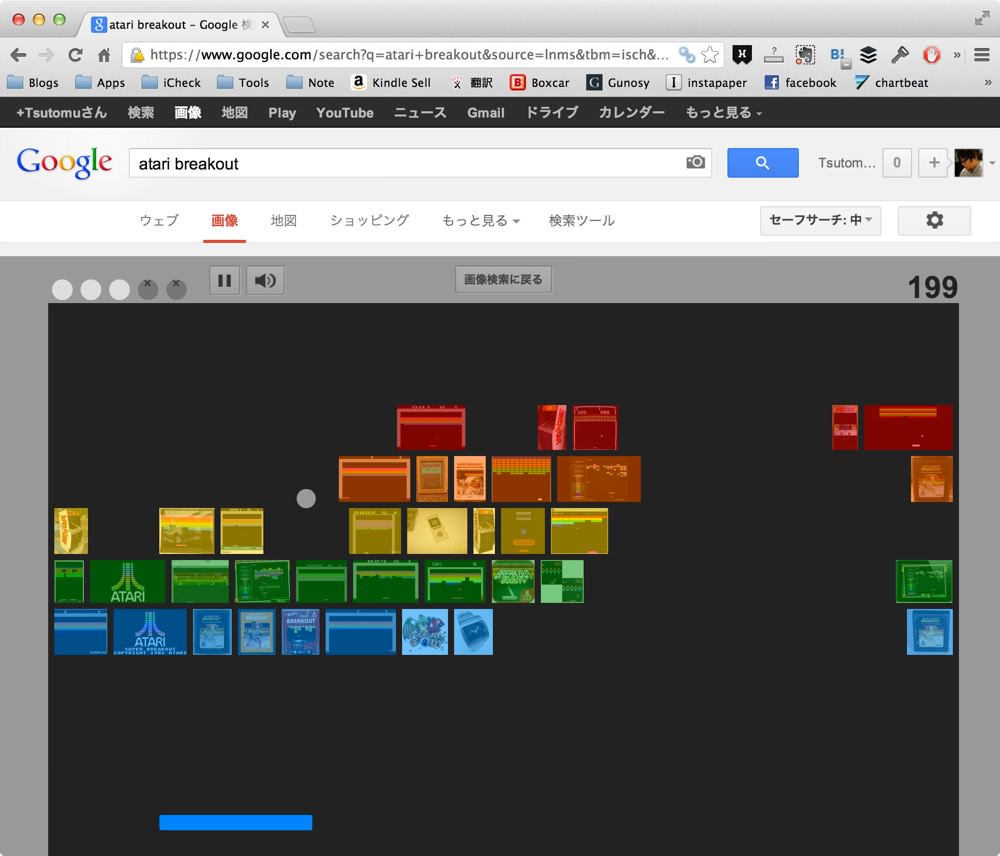The width and height of the screenshot is (1000, 856).
Task: Select the ショッピング tab
Action: (x=369, y=221)
